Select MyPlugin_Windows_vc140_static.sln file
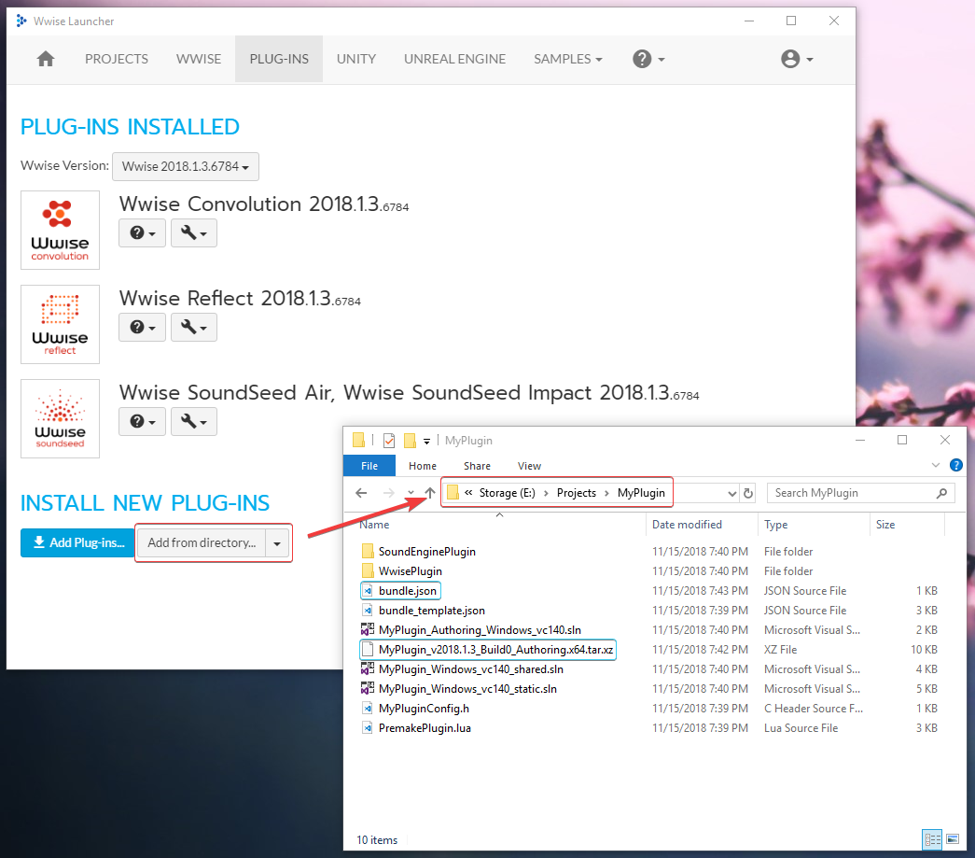 [x=468, y=689]
